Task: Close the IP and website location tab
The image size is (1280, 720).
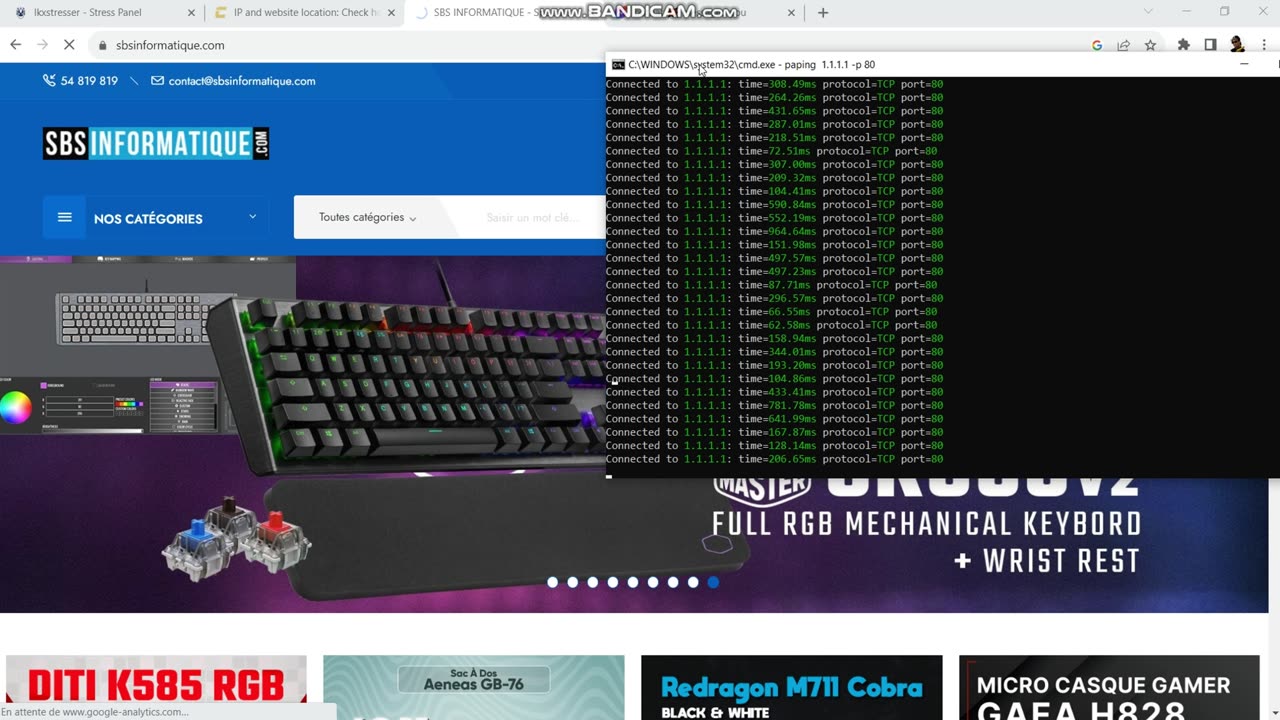Action: point(391,13)
